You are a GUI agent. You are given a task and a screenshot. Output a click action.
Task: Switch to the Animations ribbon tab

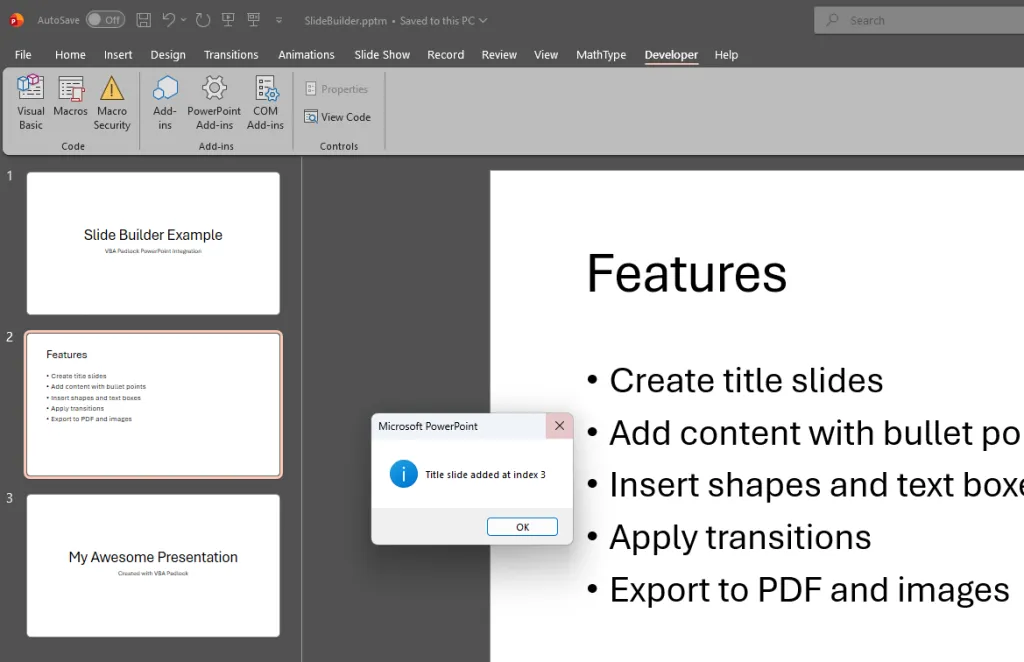pyautogui.click(x=306, y=55)
